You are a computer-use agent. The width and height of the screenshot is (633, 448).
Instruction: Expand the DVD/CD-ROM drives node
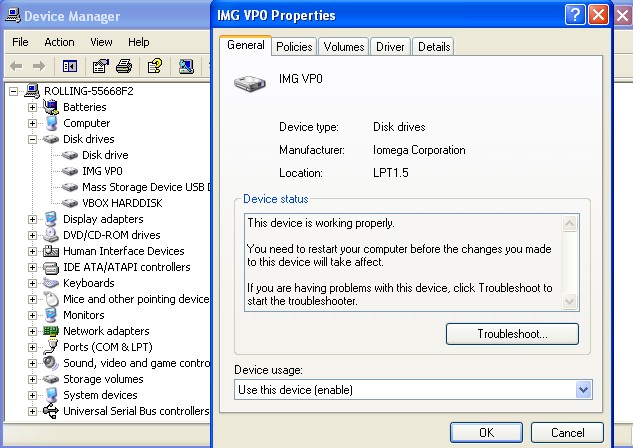pyautogui.click(x=33, y=235)
